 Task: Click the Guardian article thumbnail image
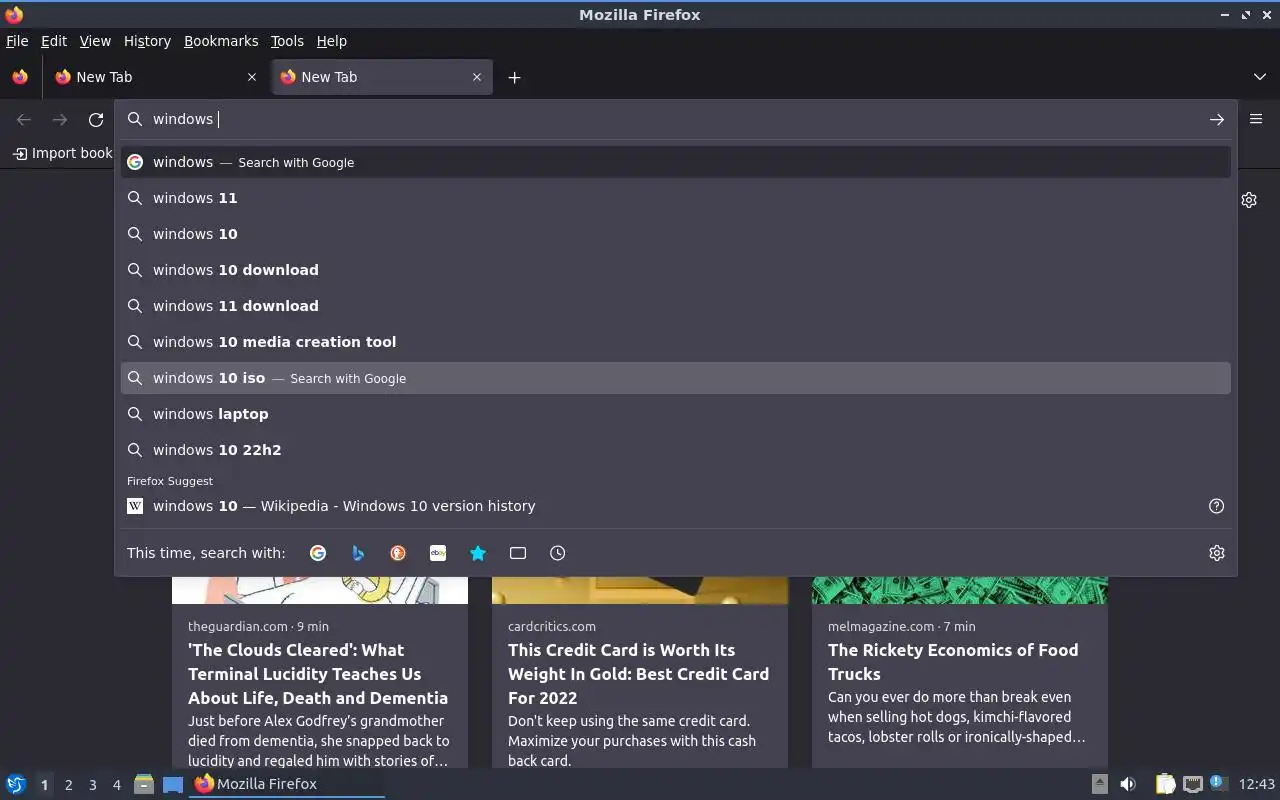click(x=320, y=590)
